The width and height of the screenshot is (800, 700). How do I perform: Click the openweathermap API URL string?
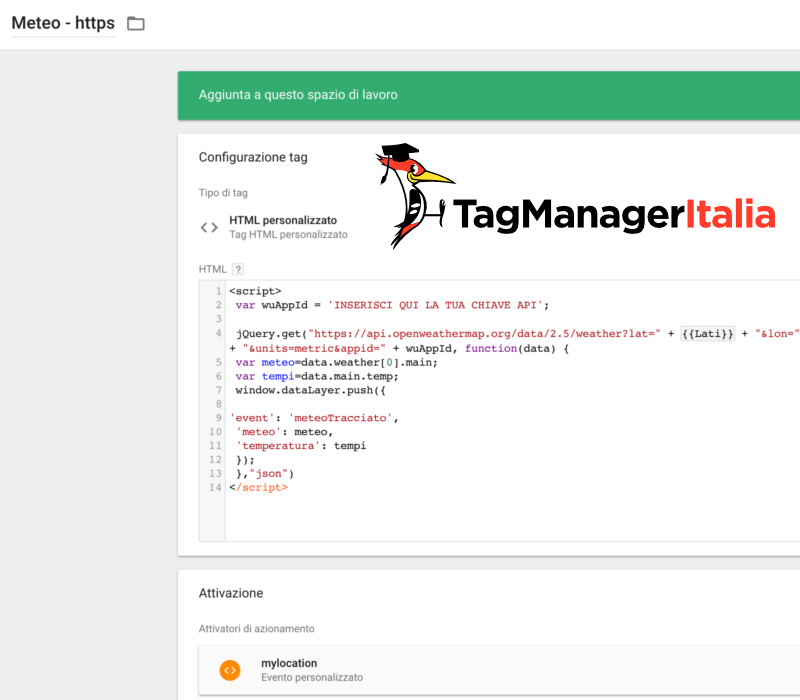pyautogui.click(x=484, y=334)
